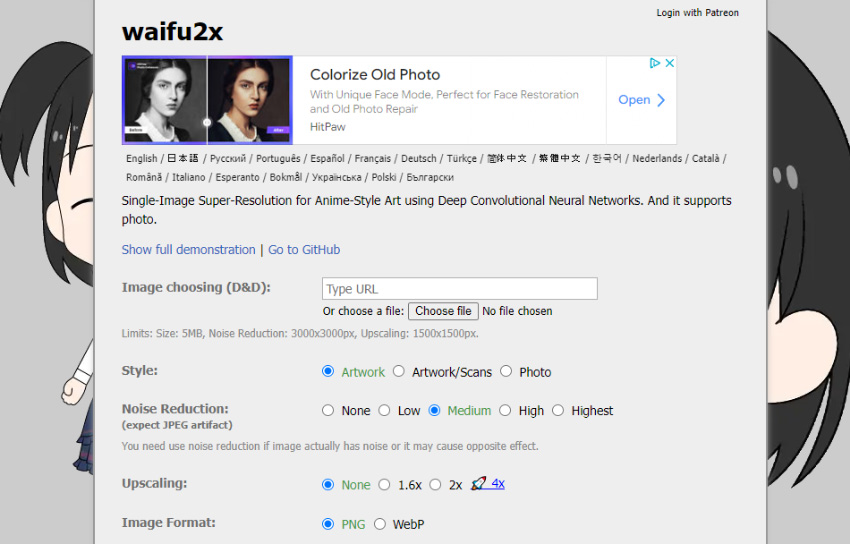Close the ad with the X icon
850x544 pixels.
click(x=669, y=63)
